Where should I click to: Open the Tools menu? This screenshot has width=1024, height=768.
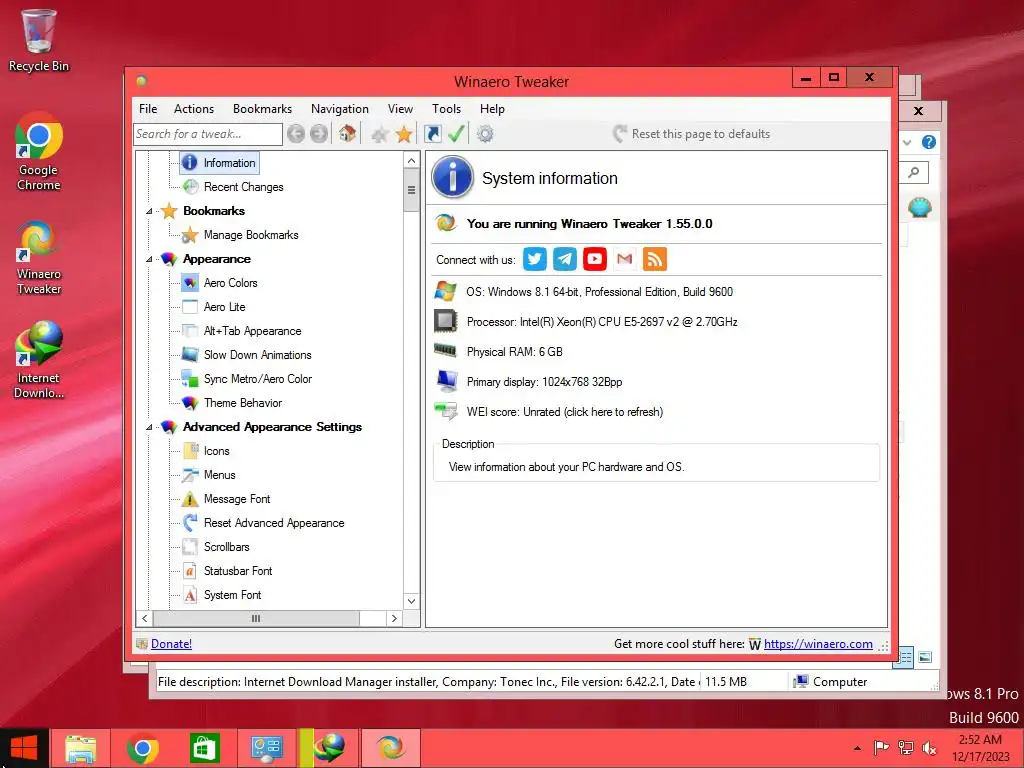pyautogui.click(x=447, y=109)
